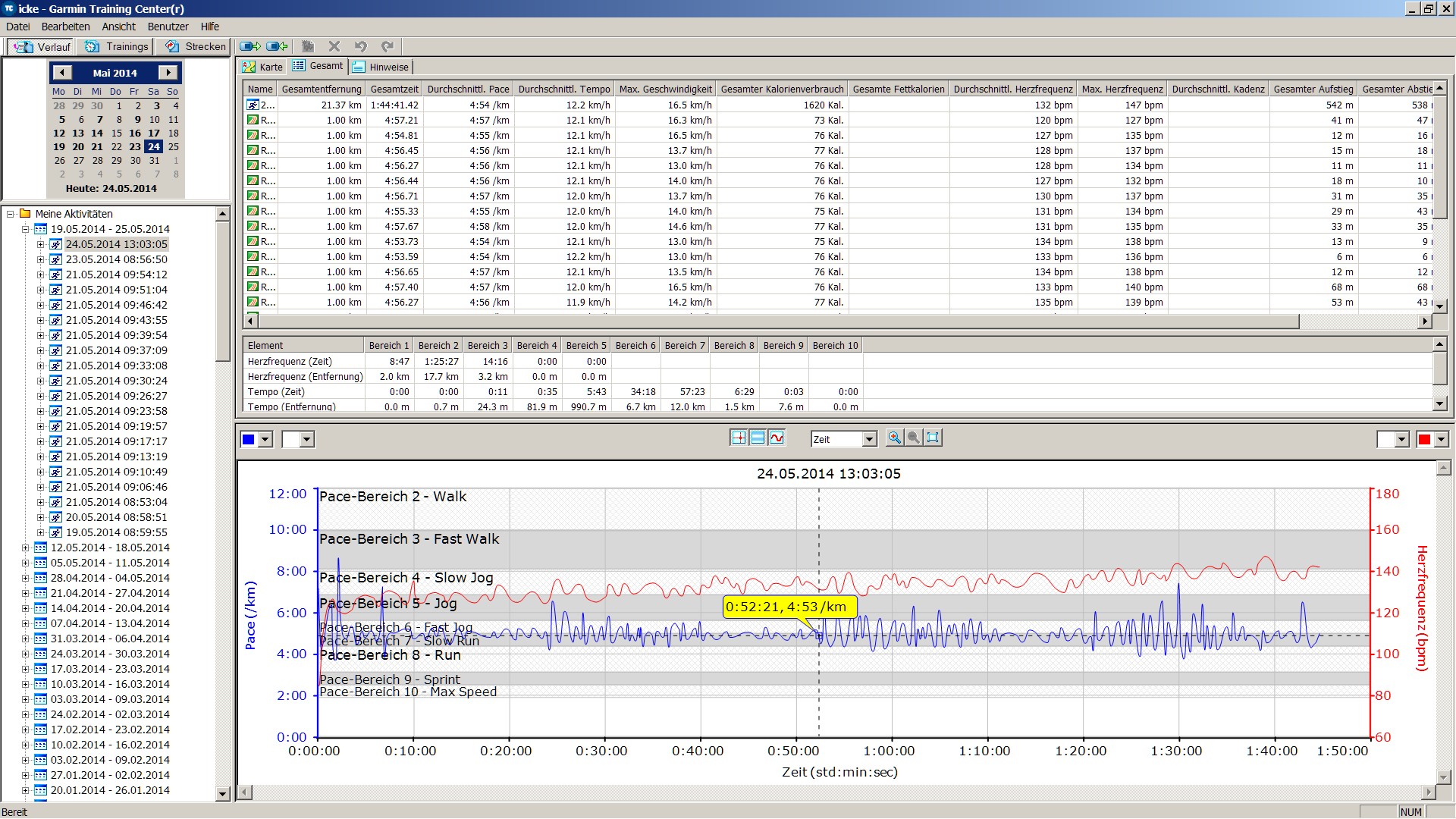Open the Zeit axis dropdown
1456x819 pixels.
click(869, 439)
